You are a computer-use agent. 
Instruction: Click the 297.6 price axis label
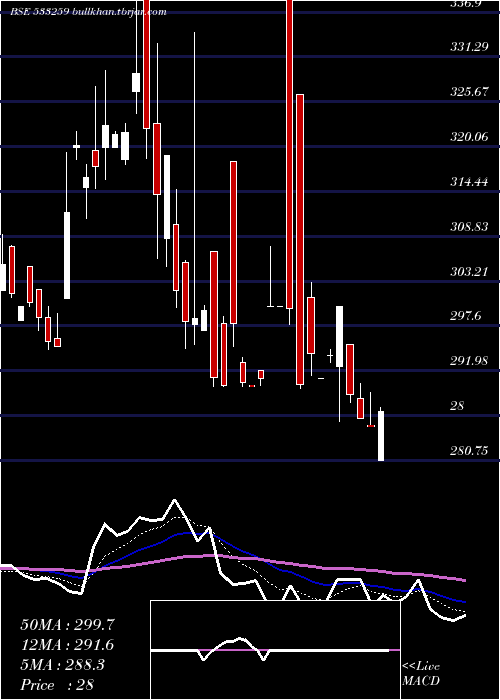tap(466, 316)
